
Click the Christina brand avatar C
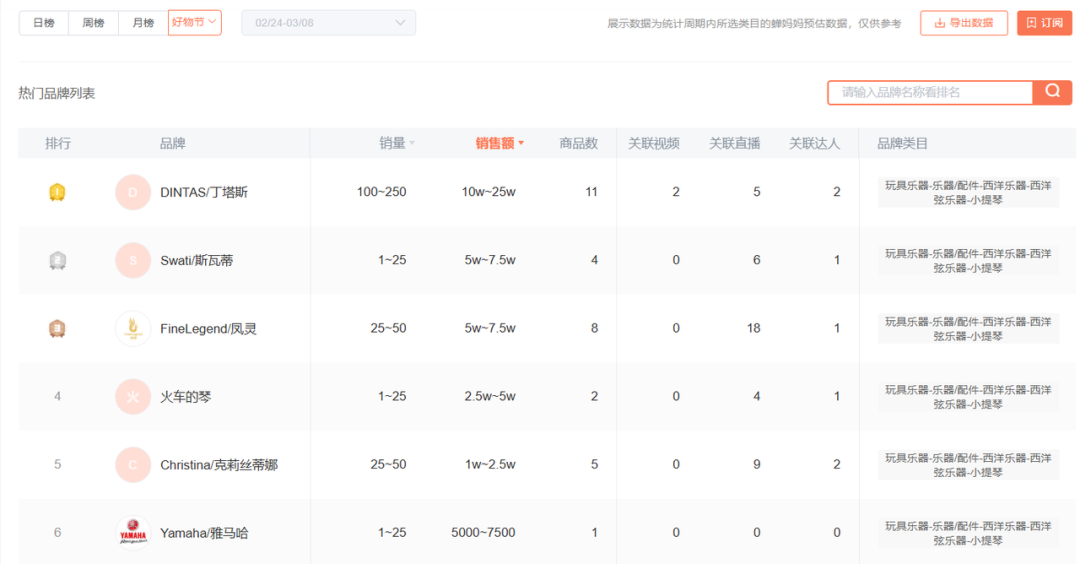pyautogui.click(x=133, y=465)
